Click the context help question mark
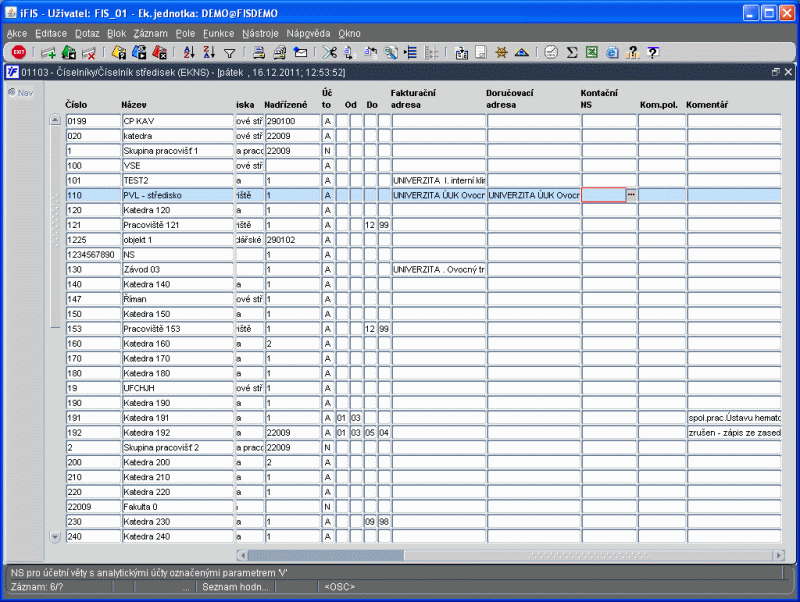Screen dimensions: 800x602 [653, 52]
